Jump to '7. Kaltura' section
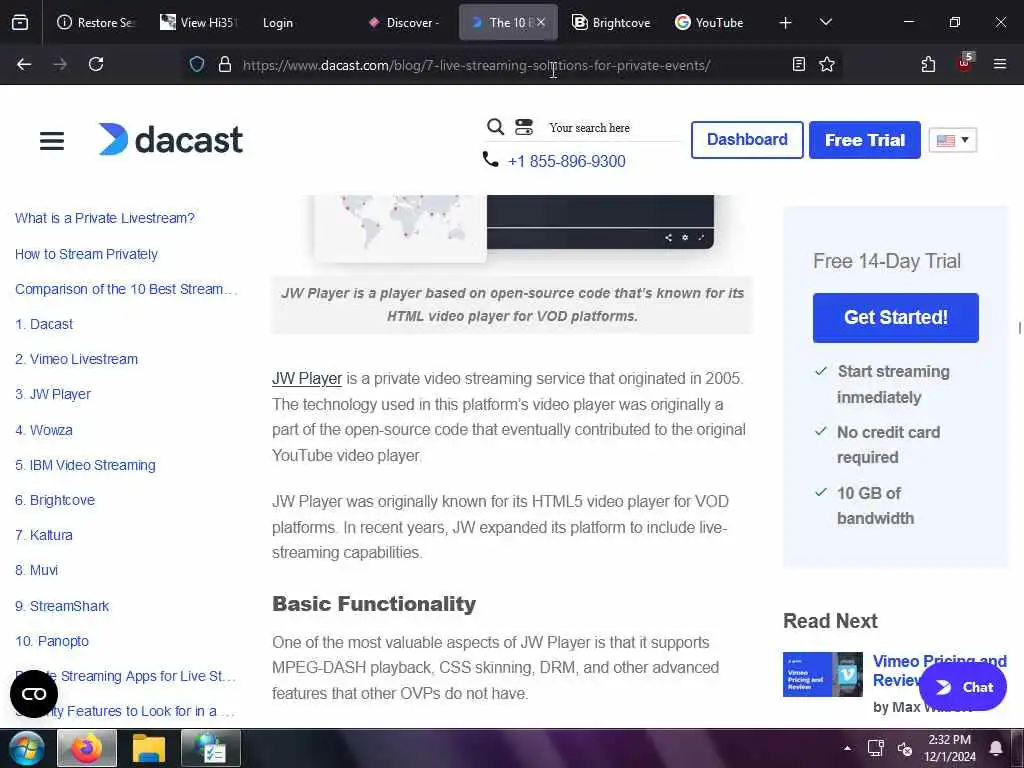 click(44, 536)
